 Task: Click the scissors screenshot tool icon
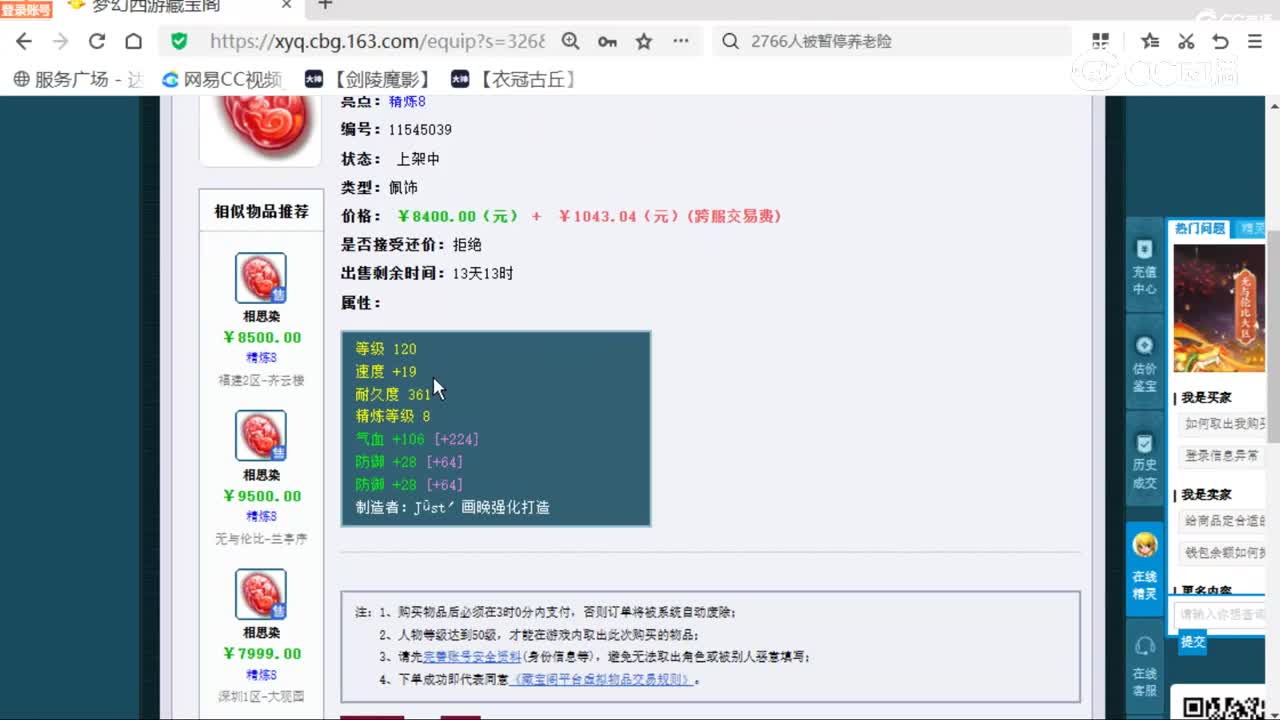click(1186, 41)
